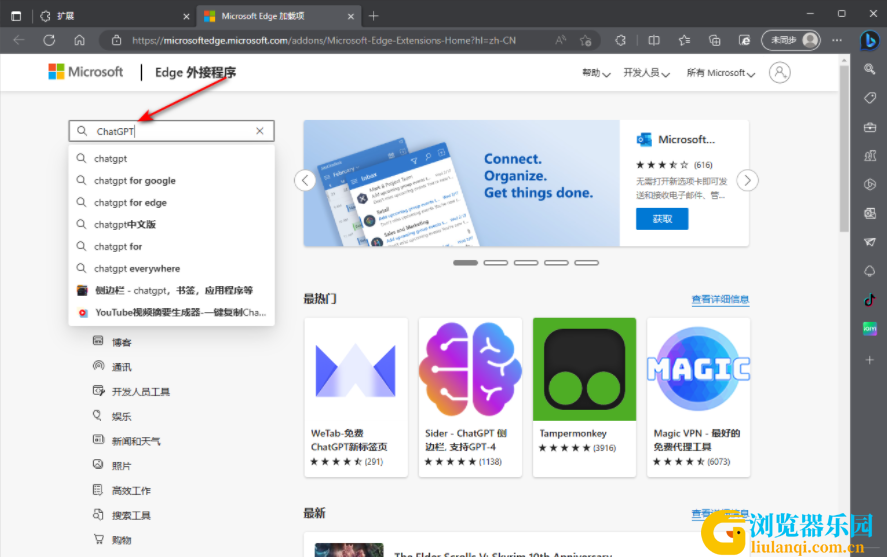
Task: Open the tab actions menu icon
Action: (x=16, y=16)
